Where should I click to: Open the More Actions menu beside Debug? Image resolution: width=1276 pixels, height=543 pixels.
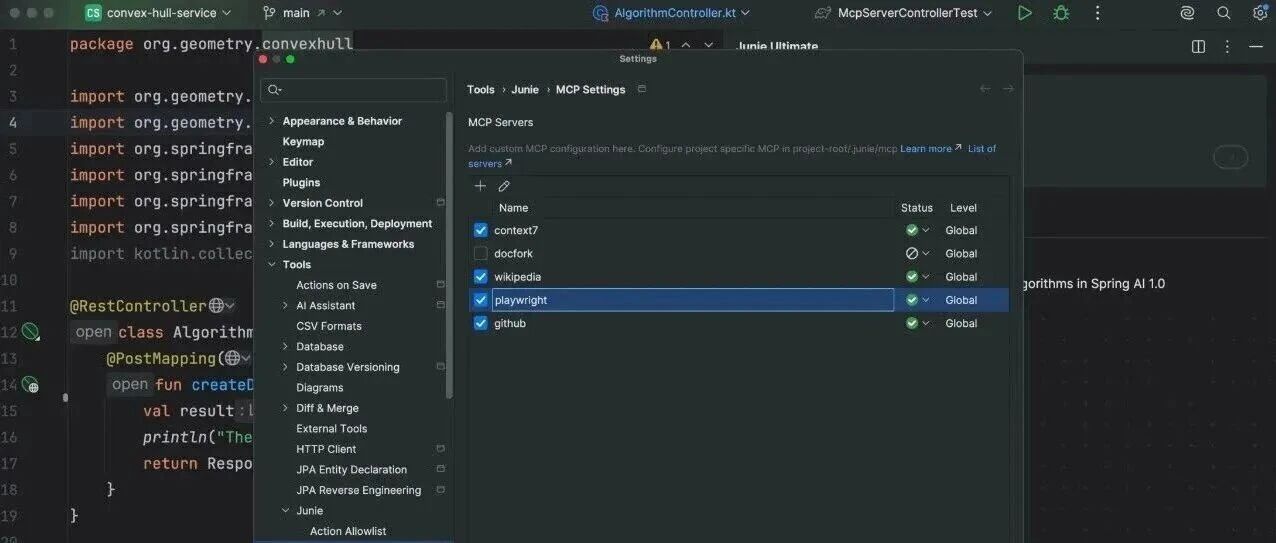(x=1097, y=13)
